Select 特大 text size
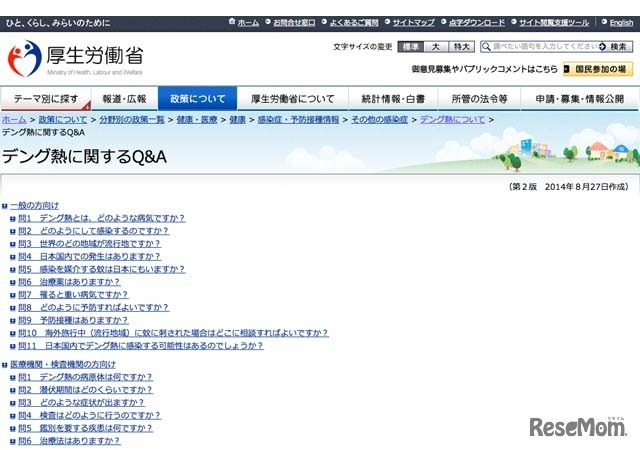640x450 pixels. [462, 47]
